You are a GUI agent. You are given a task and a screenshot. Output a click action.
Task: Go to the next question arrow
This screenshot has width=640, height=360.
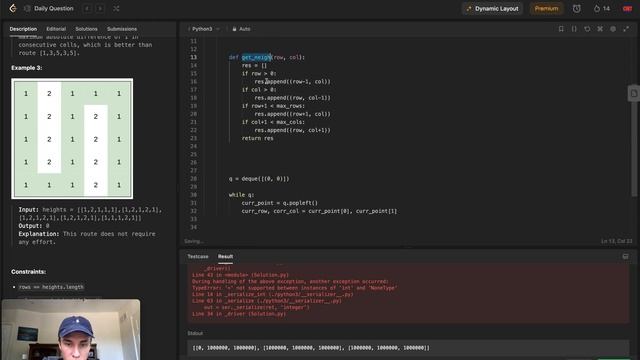pos(100,8)
